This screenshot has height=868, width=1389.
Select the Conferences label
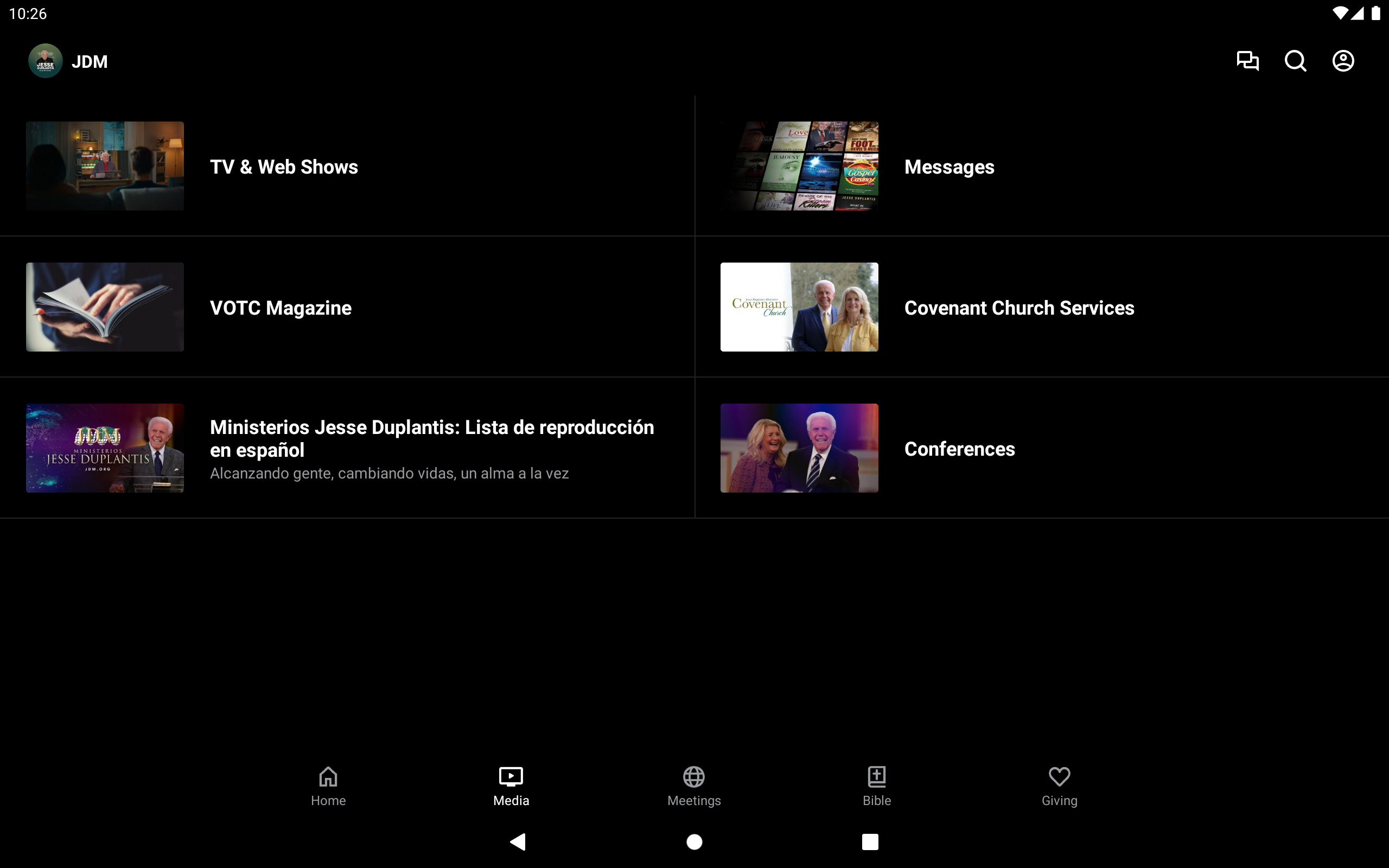960,449
